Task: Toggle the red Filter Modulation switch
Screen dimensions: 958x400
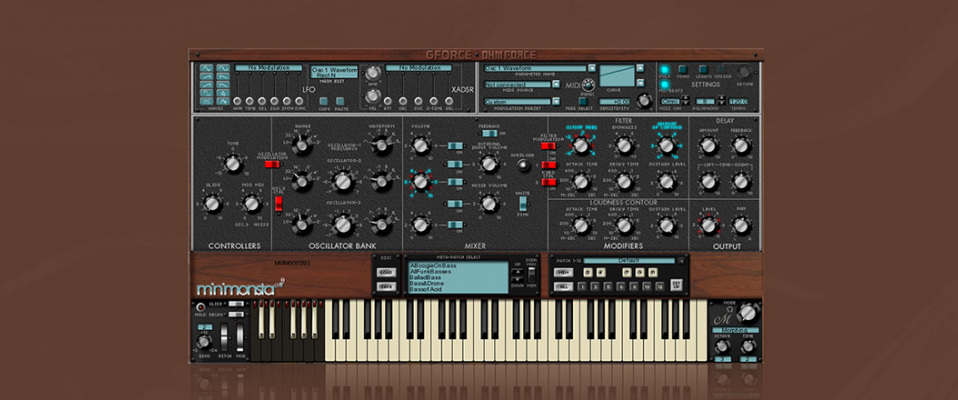Action: [x=549, y=145]
